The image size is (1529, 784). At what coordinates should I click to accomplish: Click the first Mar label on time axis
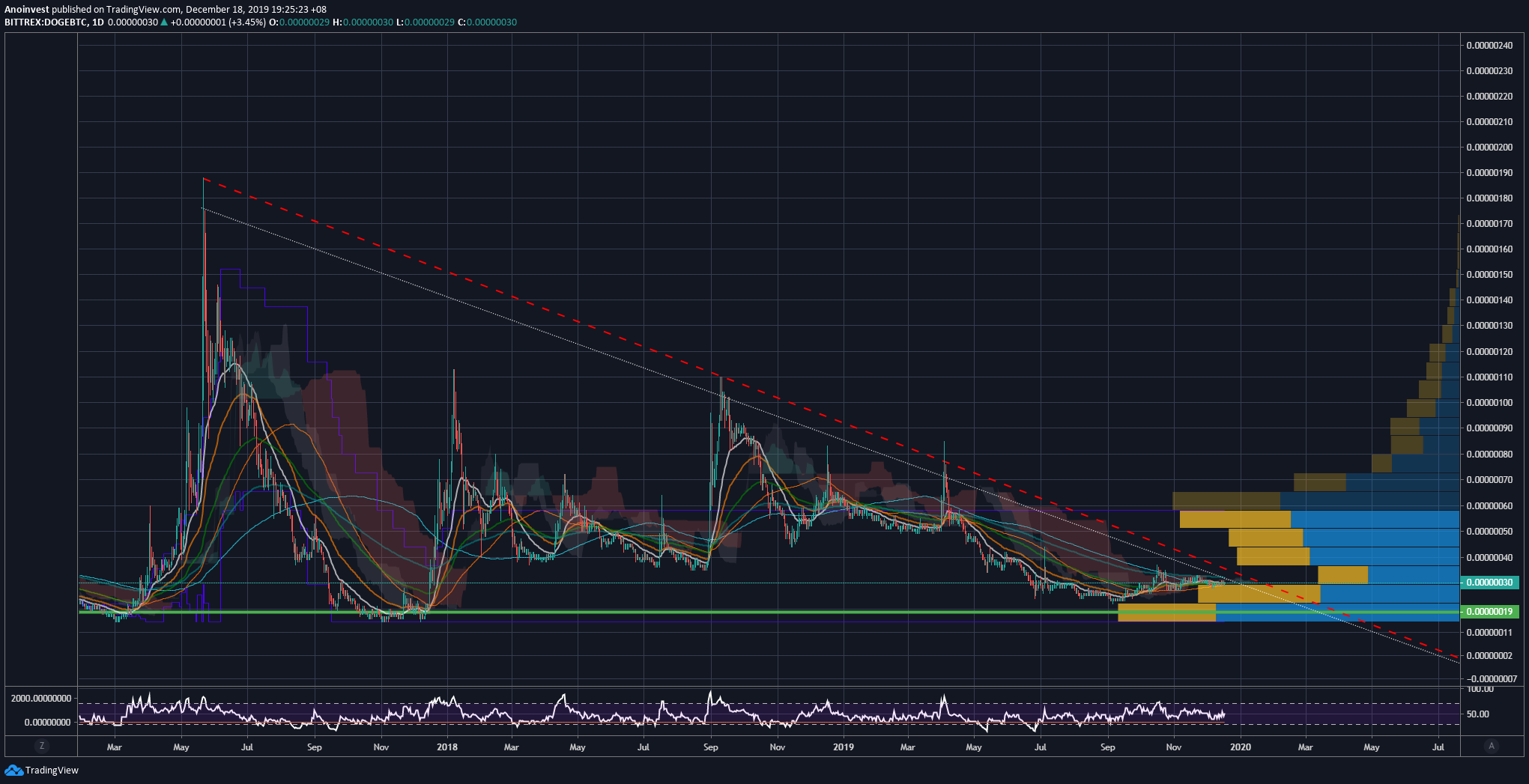[114, 747]
